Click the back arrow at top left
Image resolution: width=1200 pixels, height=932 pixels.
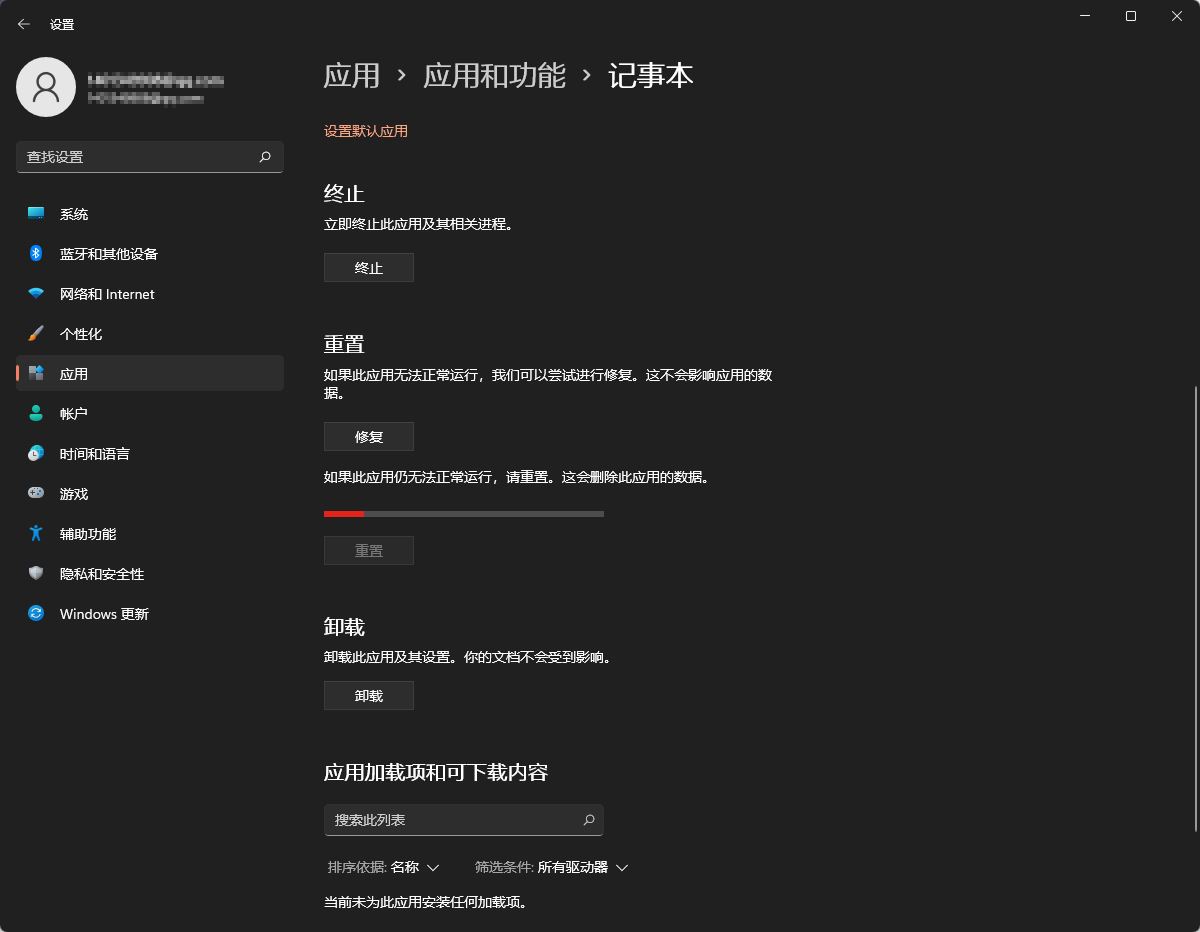24,23
